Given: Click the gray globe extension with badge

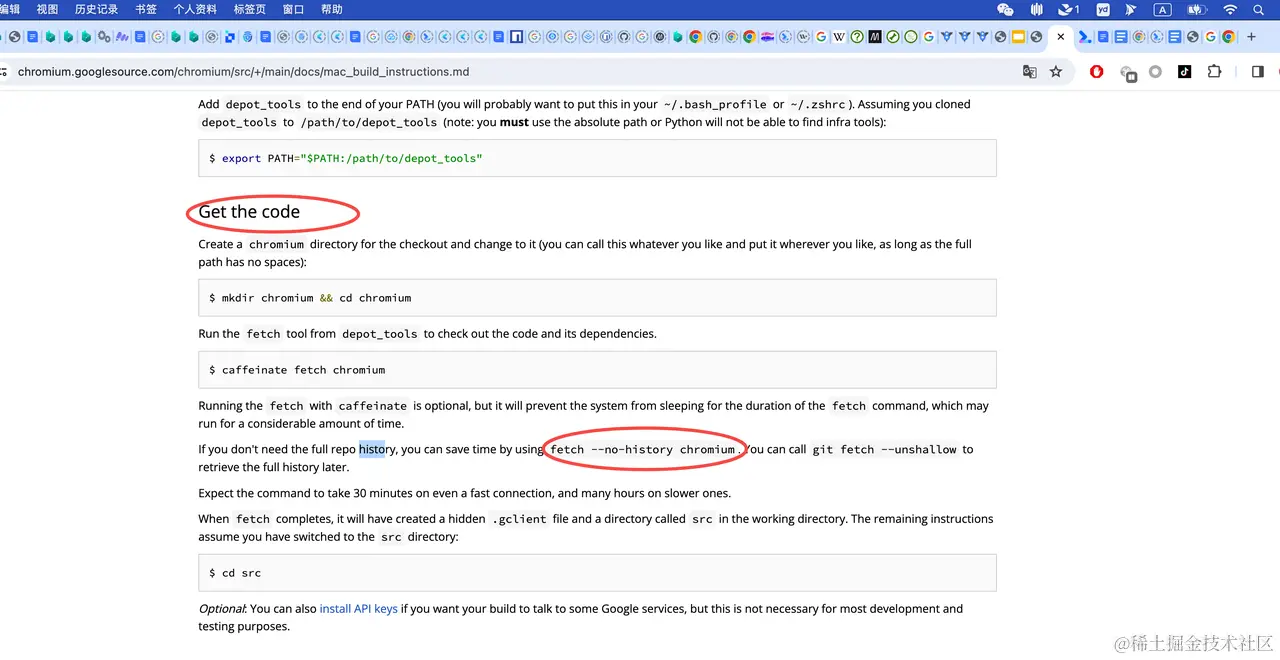Looking at the screenshot, I should 1127,73.
